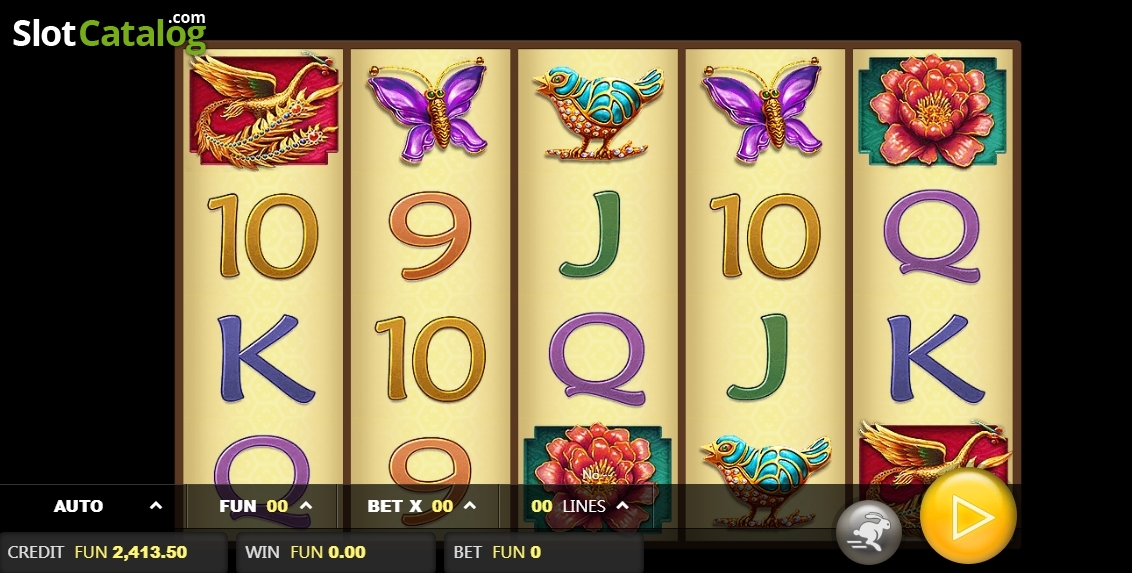Expand the BET X multiplier menu
Viewport: 1132px width, 573px height.
tap(421, 506)
